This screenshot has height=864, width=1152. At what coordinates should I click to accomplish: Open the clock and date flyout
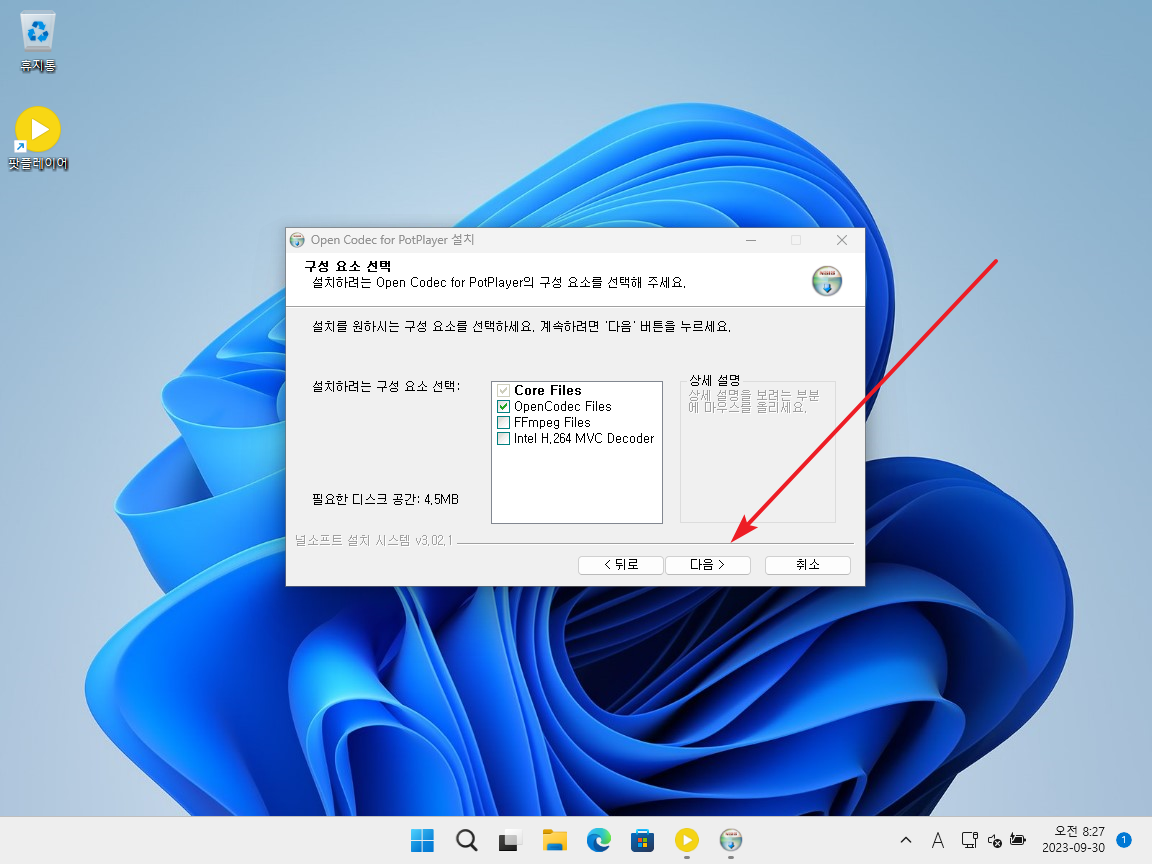[1073, 839]
